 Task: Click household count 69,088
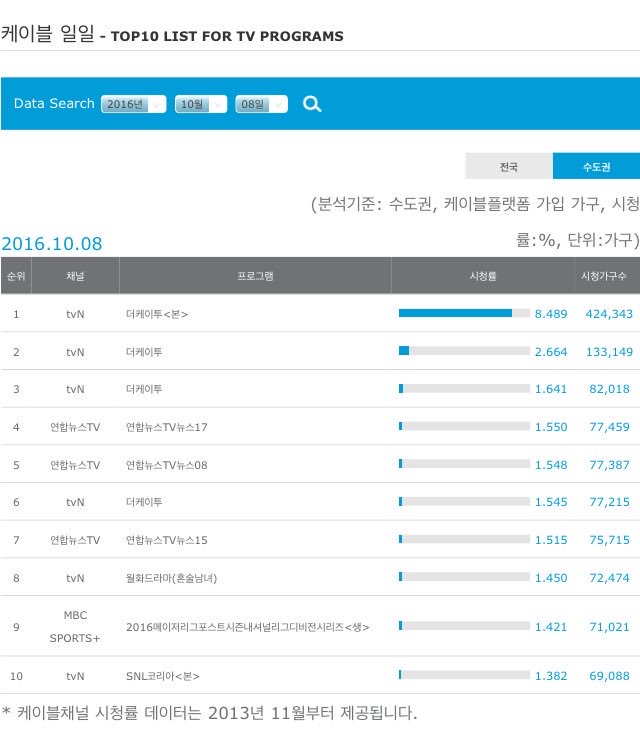coord(609,676)
